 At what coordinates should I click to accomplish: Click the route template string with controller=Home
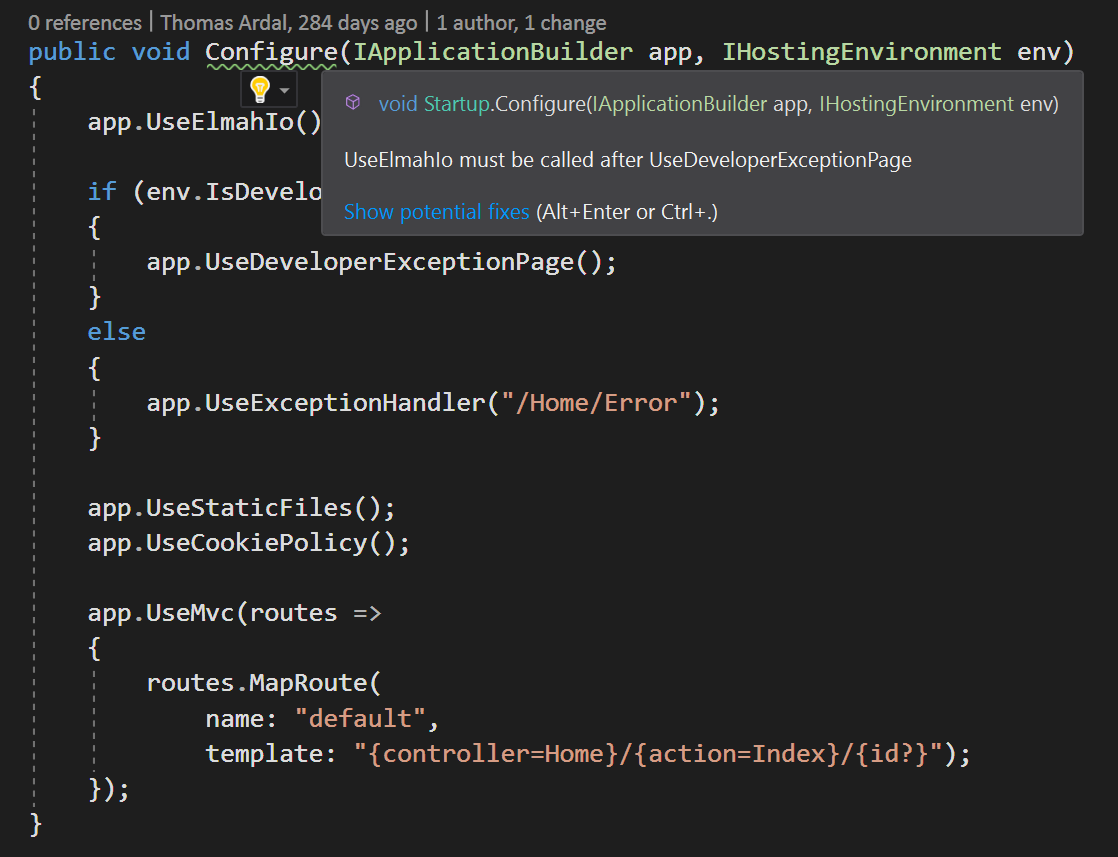(647, 754)
